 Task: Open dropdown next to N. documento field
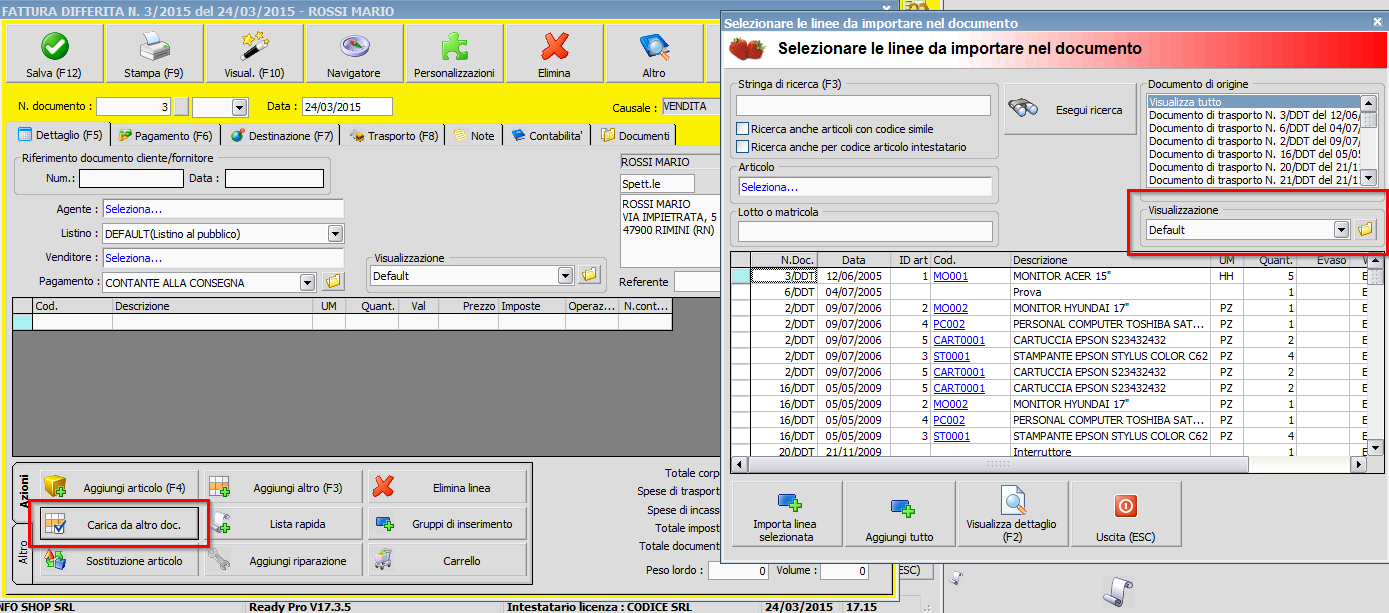tap(239, 107)
